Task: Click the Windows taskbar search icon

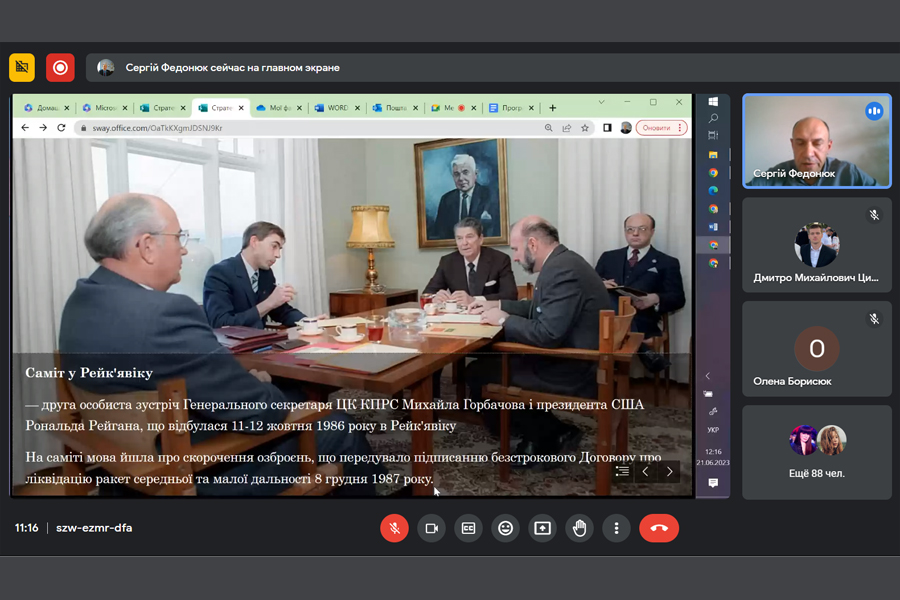Action: 713,118
